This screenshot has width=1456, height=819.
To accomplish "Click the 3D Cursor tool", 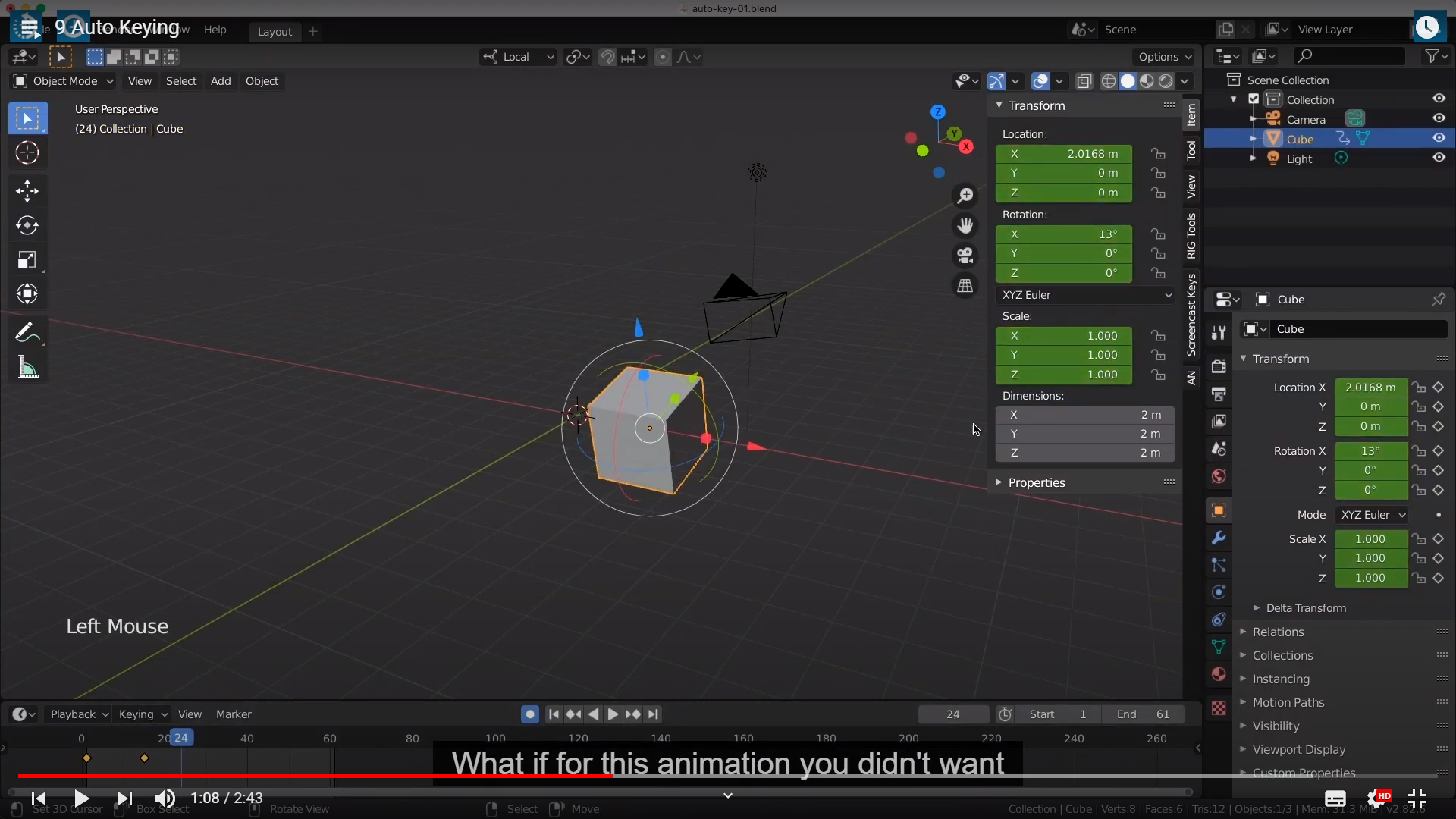I will 27,152.
